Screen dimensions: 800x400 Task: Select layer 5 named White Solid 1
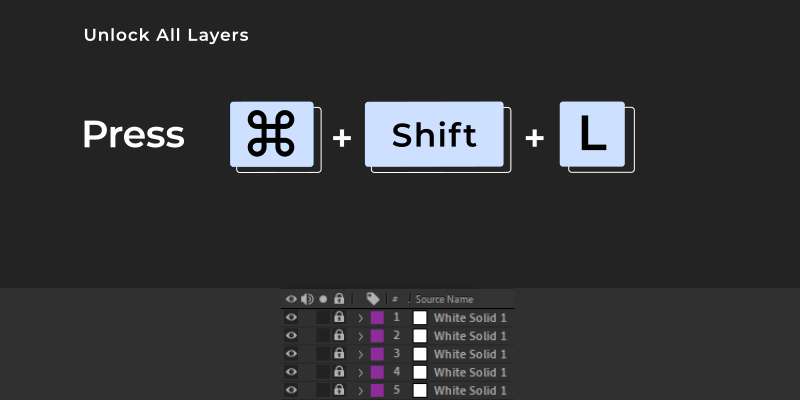(x=470, y=391)
